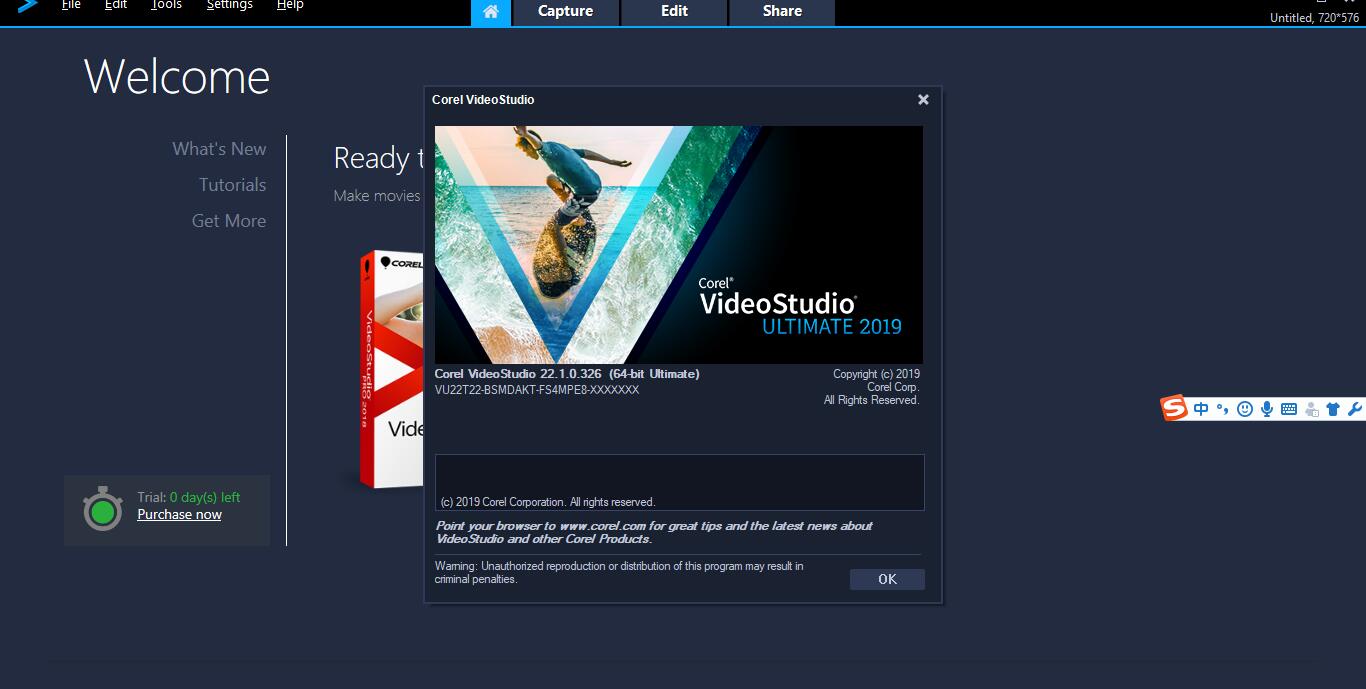
Task: Click the Sogou user account icon
Action: tap(1311, 409)
